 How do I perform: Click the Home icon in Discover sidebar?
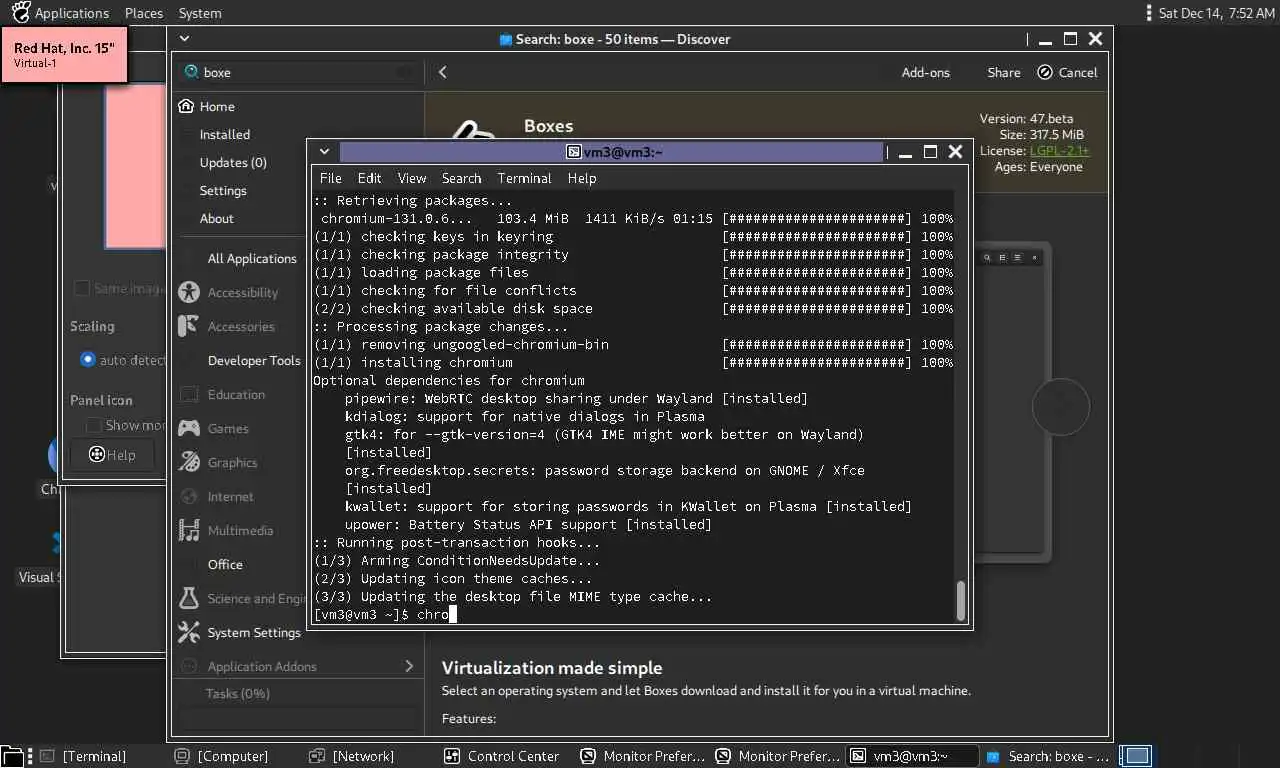point(186,106)
